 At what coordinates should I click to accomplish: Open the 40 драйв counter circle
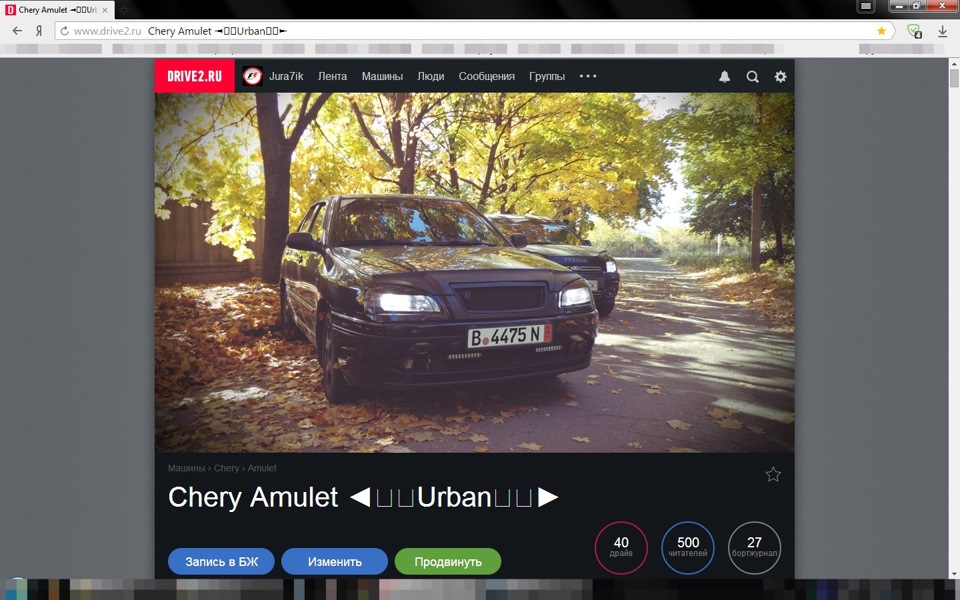coord(621,547)
